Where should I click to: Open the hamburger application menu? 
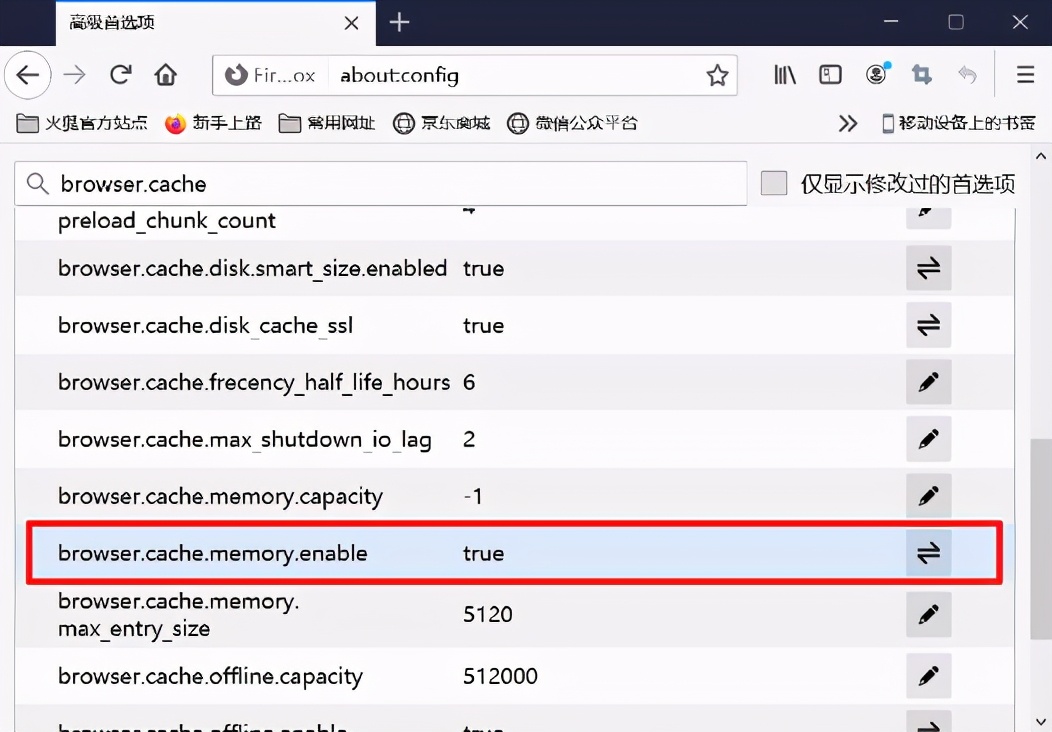tap(1025, 74)
